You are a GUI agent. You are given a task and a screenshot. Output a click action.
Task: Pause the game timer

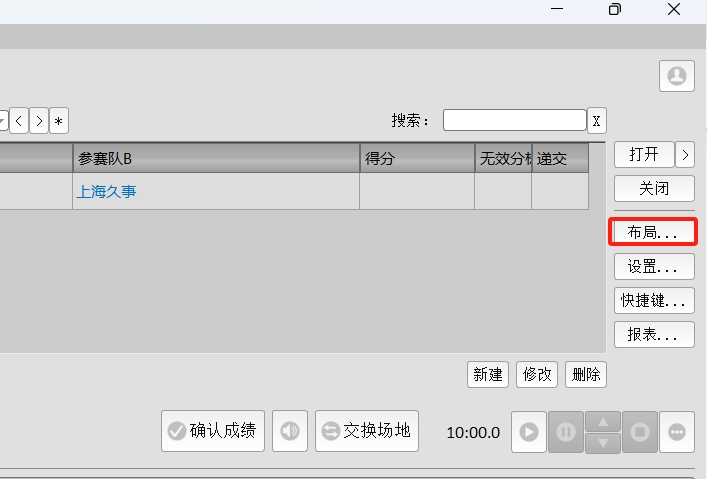coord(565,432)
